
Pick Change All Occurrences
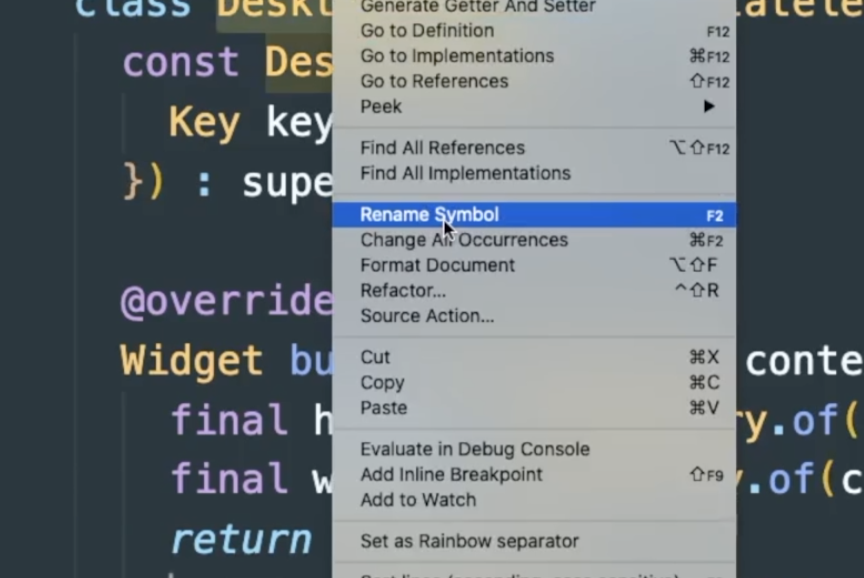tap(533, 240)
